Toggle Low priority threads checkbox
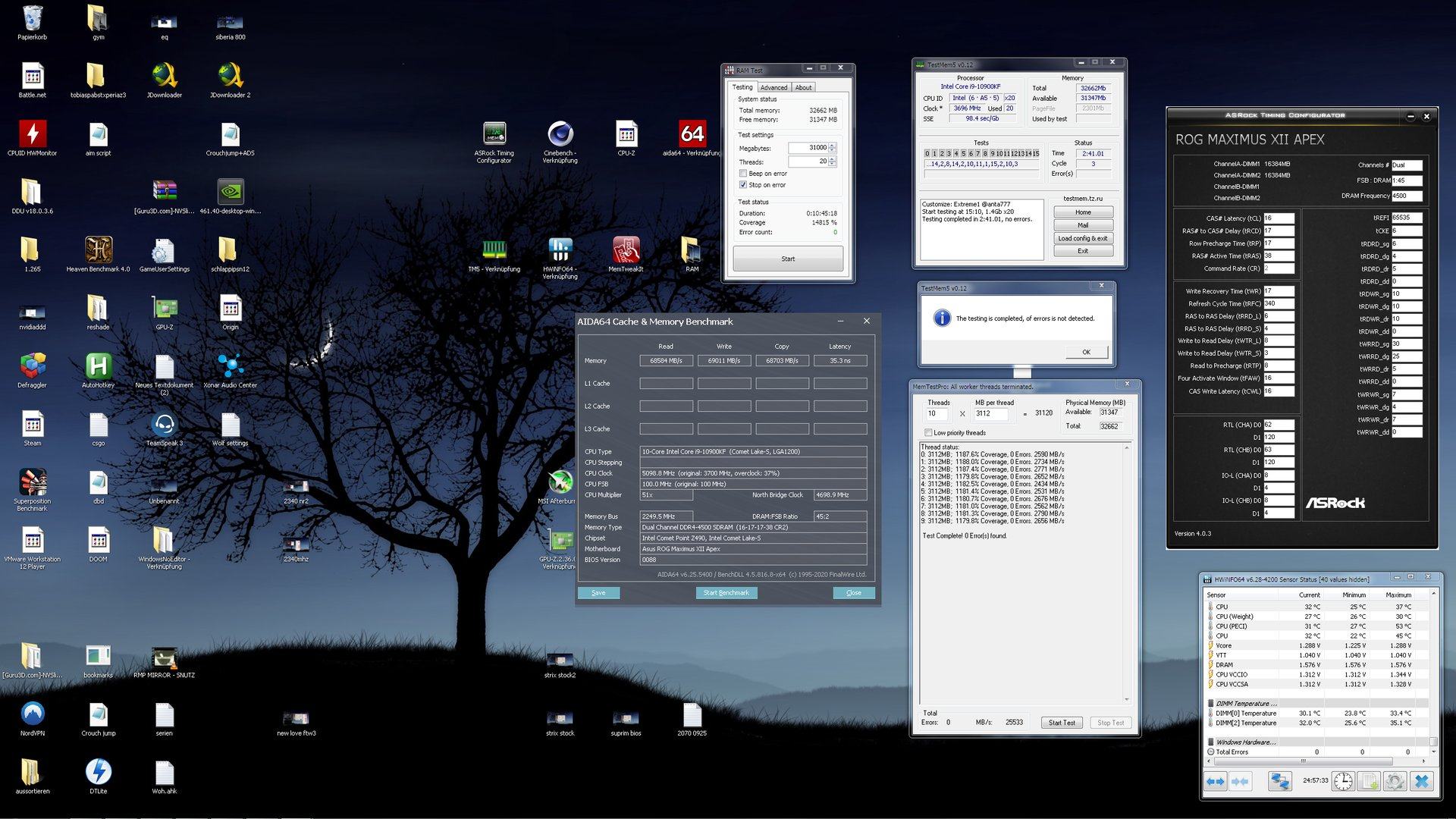 928,433
